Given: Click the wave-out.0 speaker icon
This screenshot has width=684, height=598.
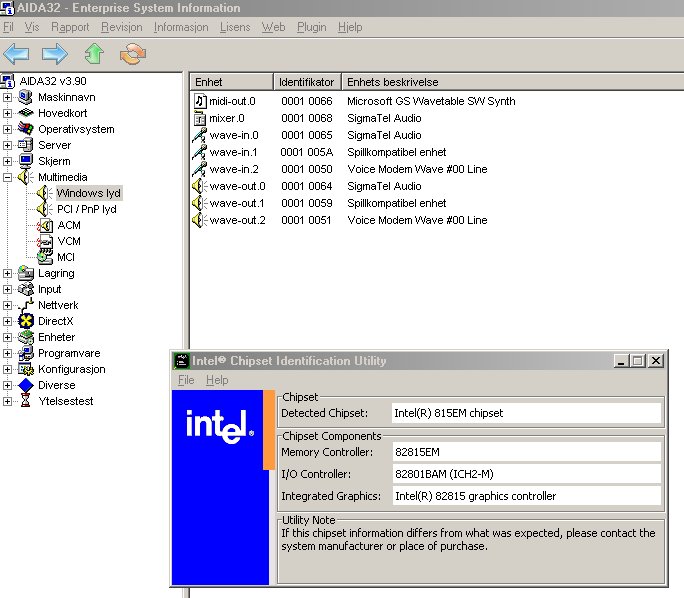Looking at the screenshot, I should 200,186.
